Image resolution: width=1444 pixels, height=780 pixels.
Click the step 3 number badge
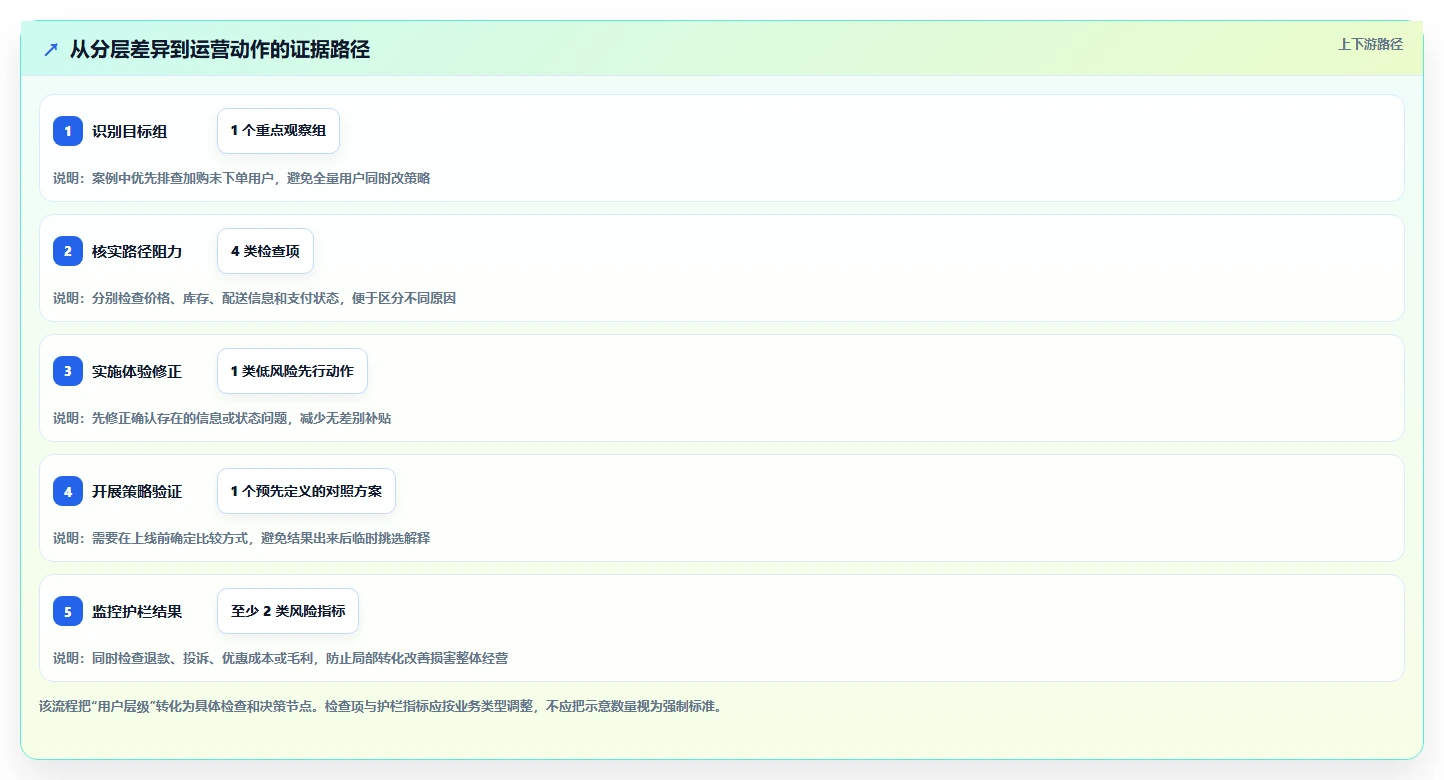click(68, 371)
